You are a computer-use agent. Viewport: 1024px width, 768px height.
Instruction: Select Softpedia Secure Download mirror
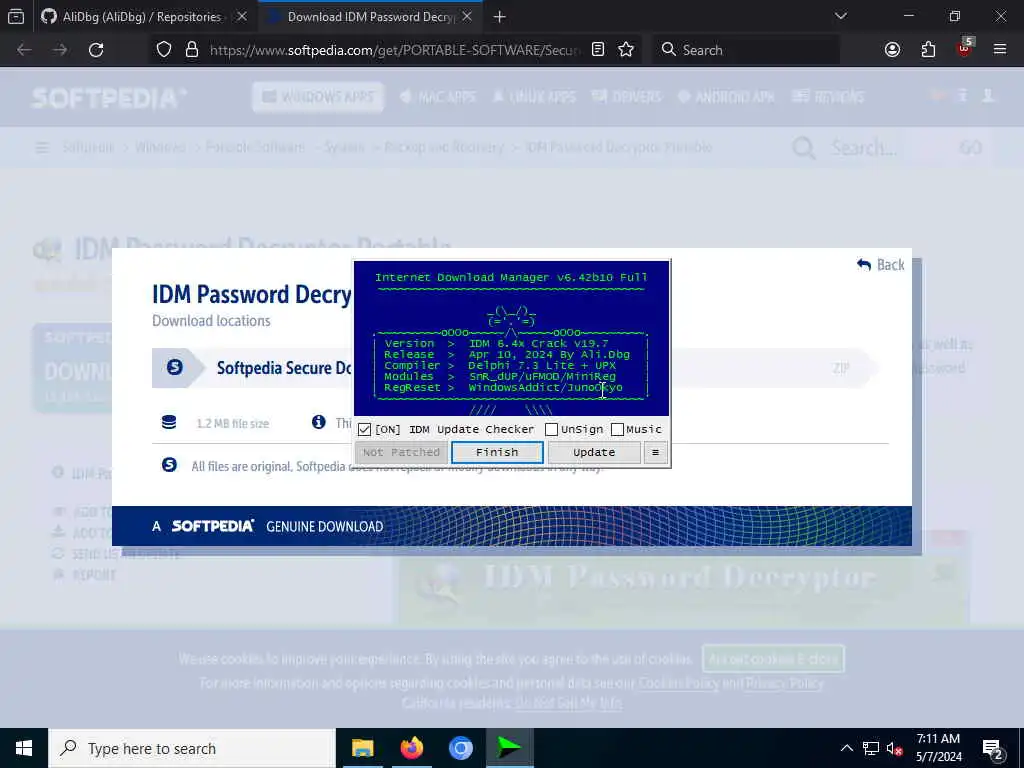[284, 368]
